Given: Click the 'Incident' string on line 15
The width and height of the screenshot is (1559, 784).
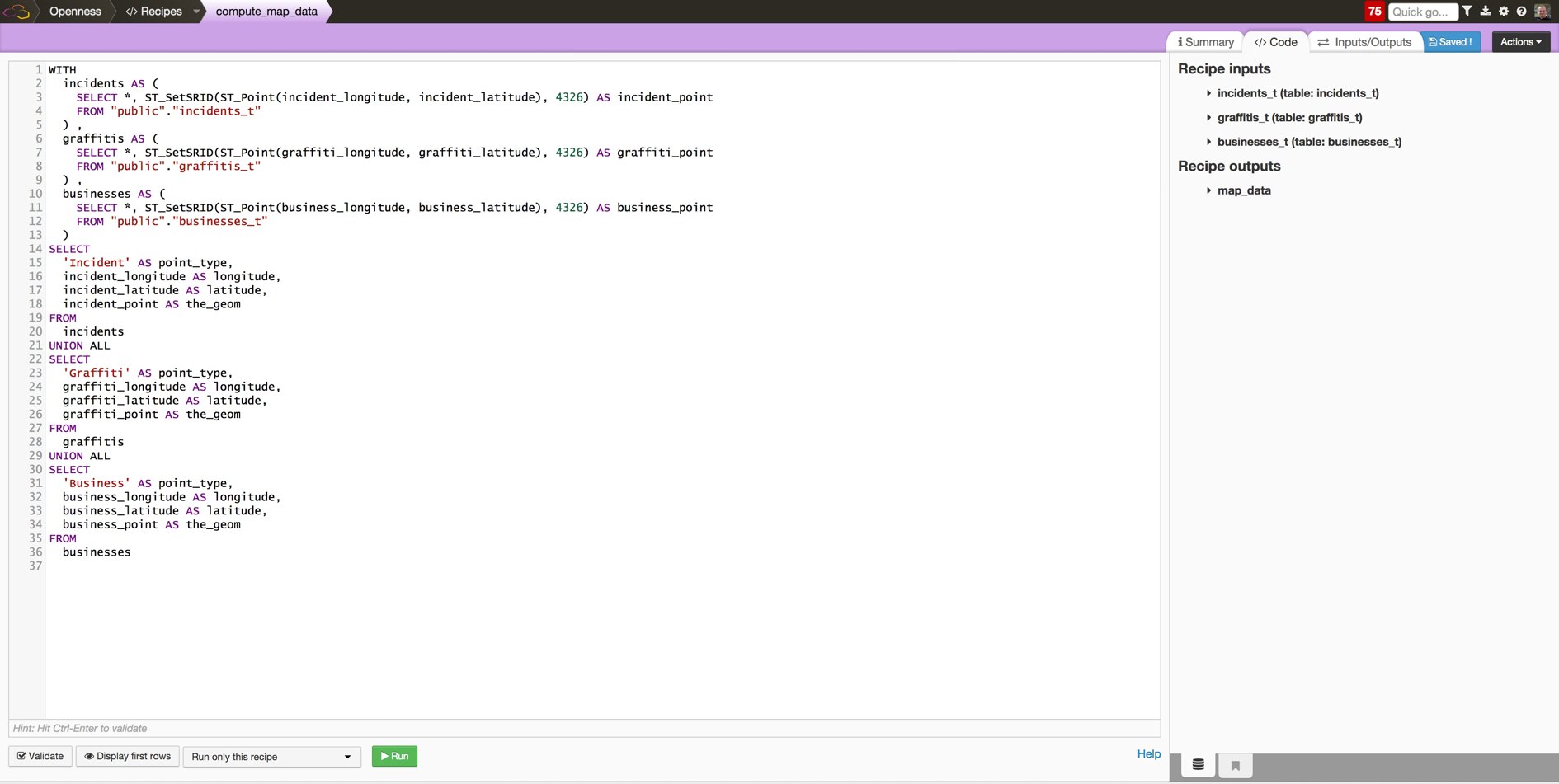Looking at the screenshot, I should point(97,263).
